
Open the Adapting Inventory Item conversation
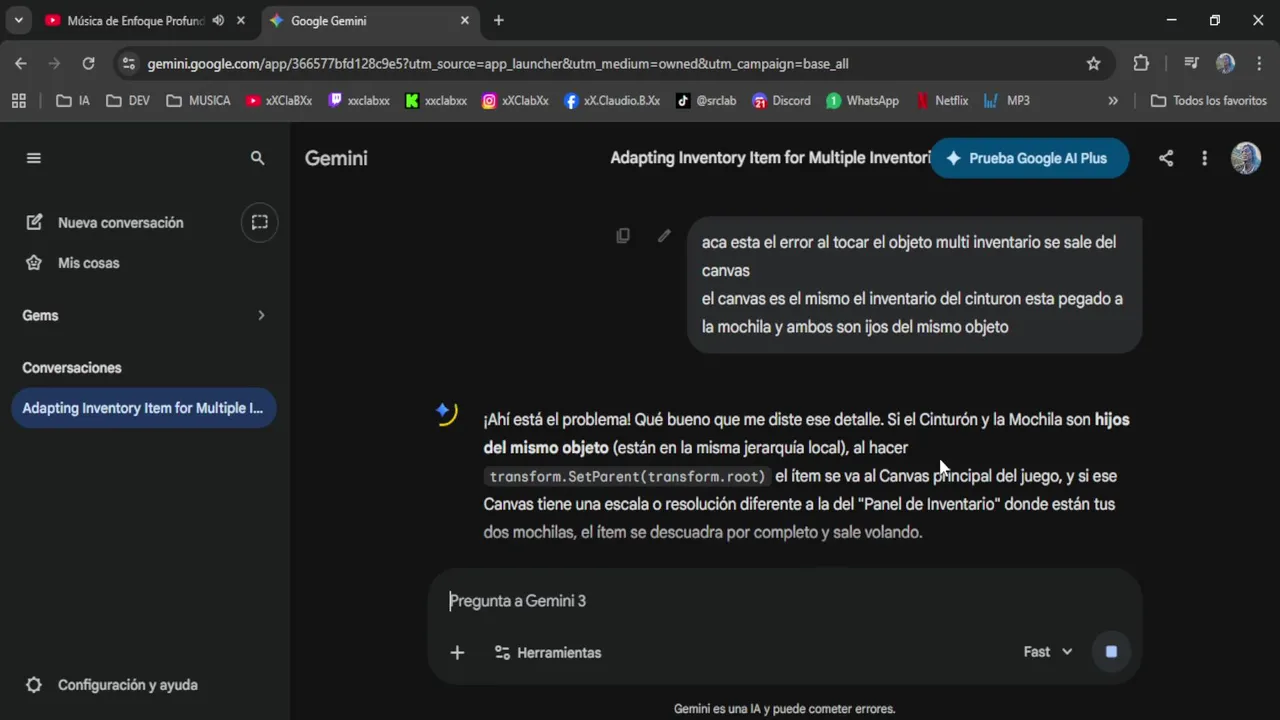click(143, 408)
